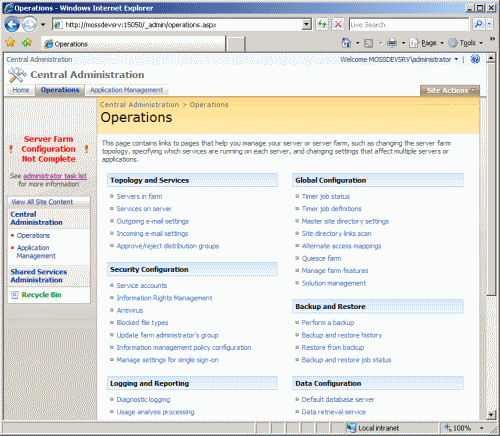Open the Antivirus settings link
Screen dimensions: 500x436
tap(130, 310)
